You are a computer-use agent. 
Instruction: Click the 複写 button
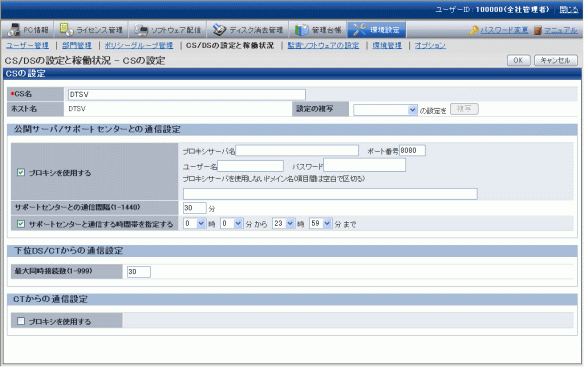[464, 109]
